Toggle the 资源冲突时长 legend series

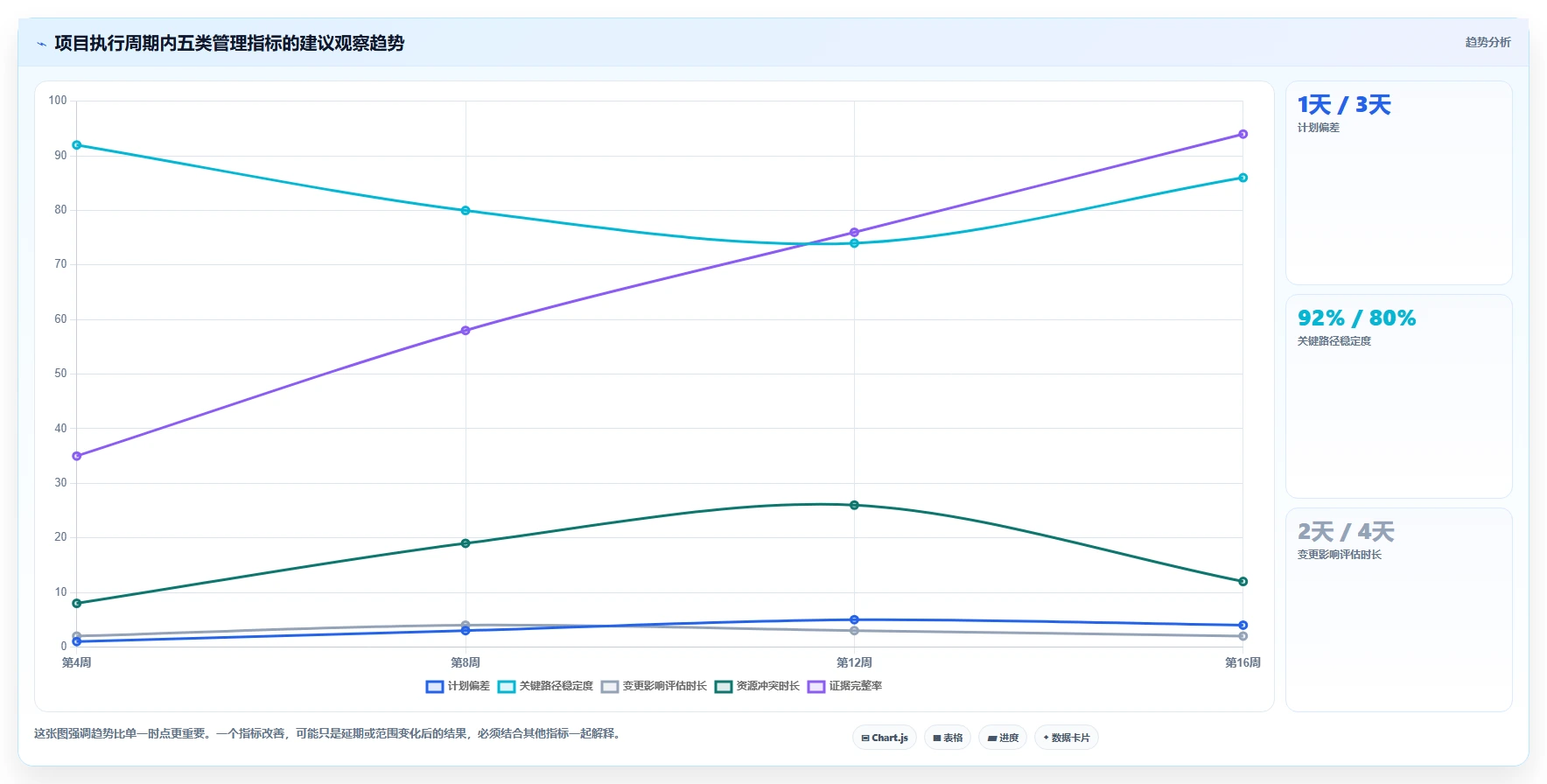tap(757, 686)
